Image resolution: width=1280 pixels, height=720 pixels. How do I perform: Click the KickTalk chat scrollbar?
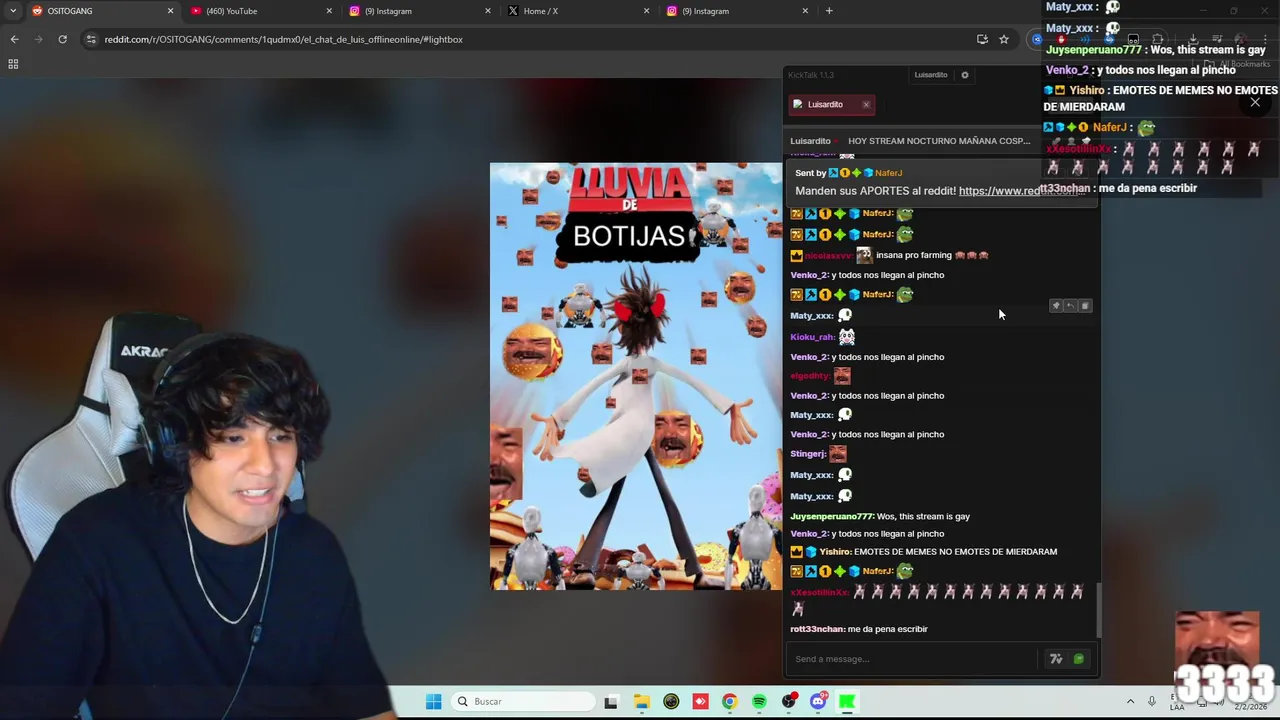[x=1098, y=610]
